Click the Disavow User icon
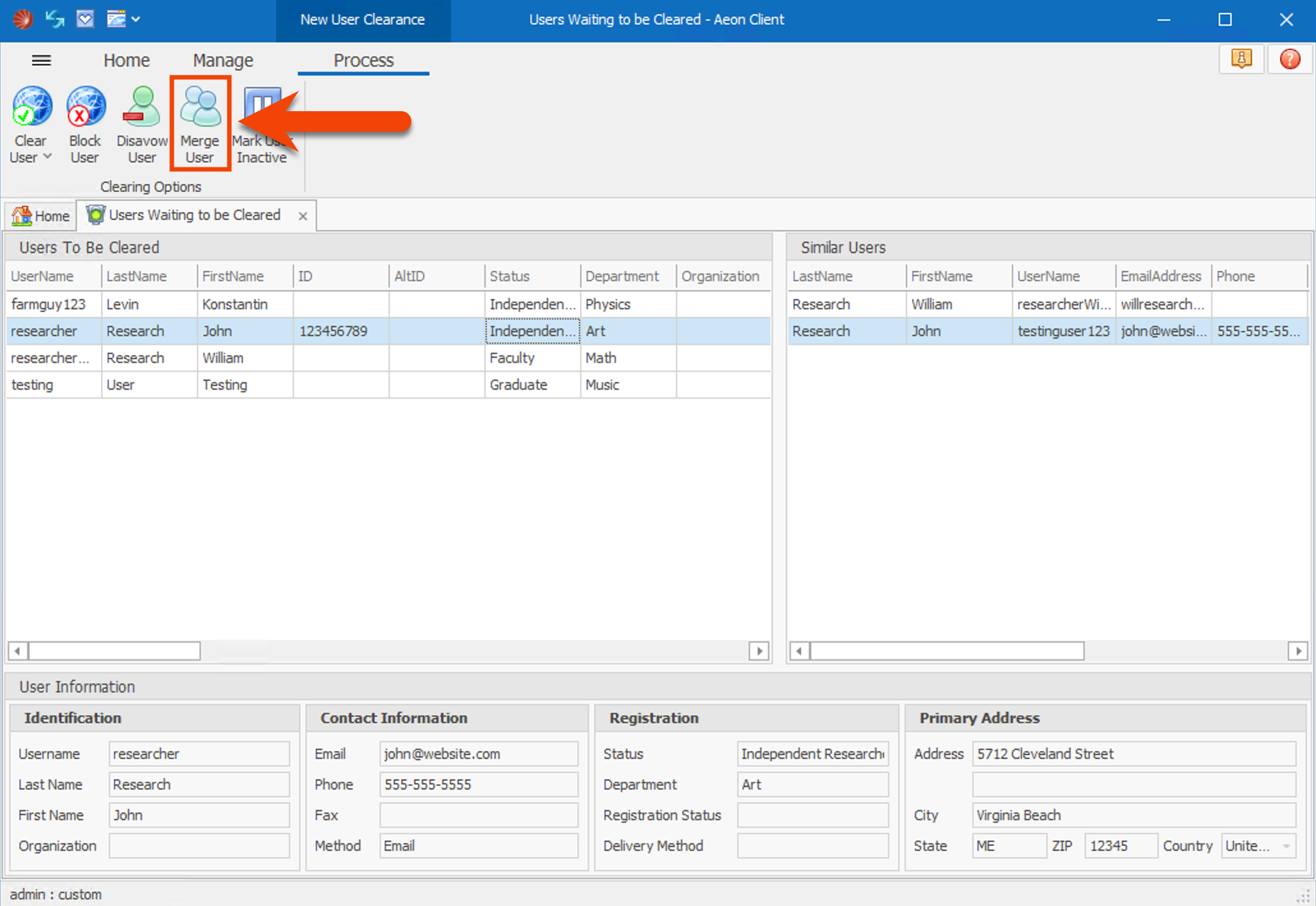Screen dimensions: 1316x906 (142, 107)
